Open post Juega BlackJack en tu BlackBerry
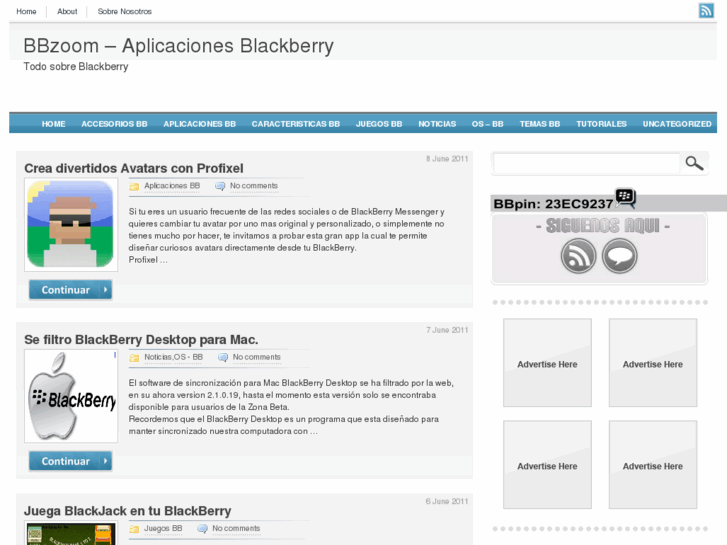 pos(128,511)
